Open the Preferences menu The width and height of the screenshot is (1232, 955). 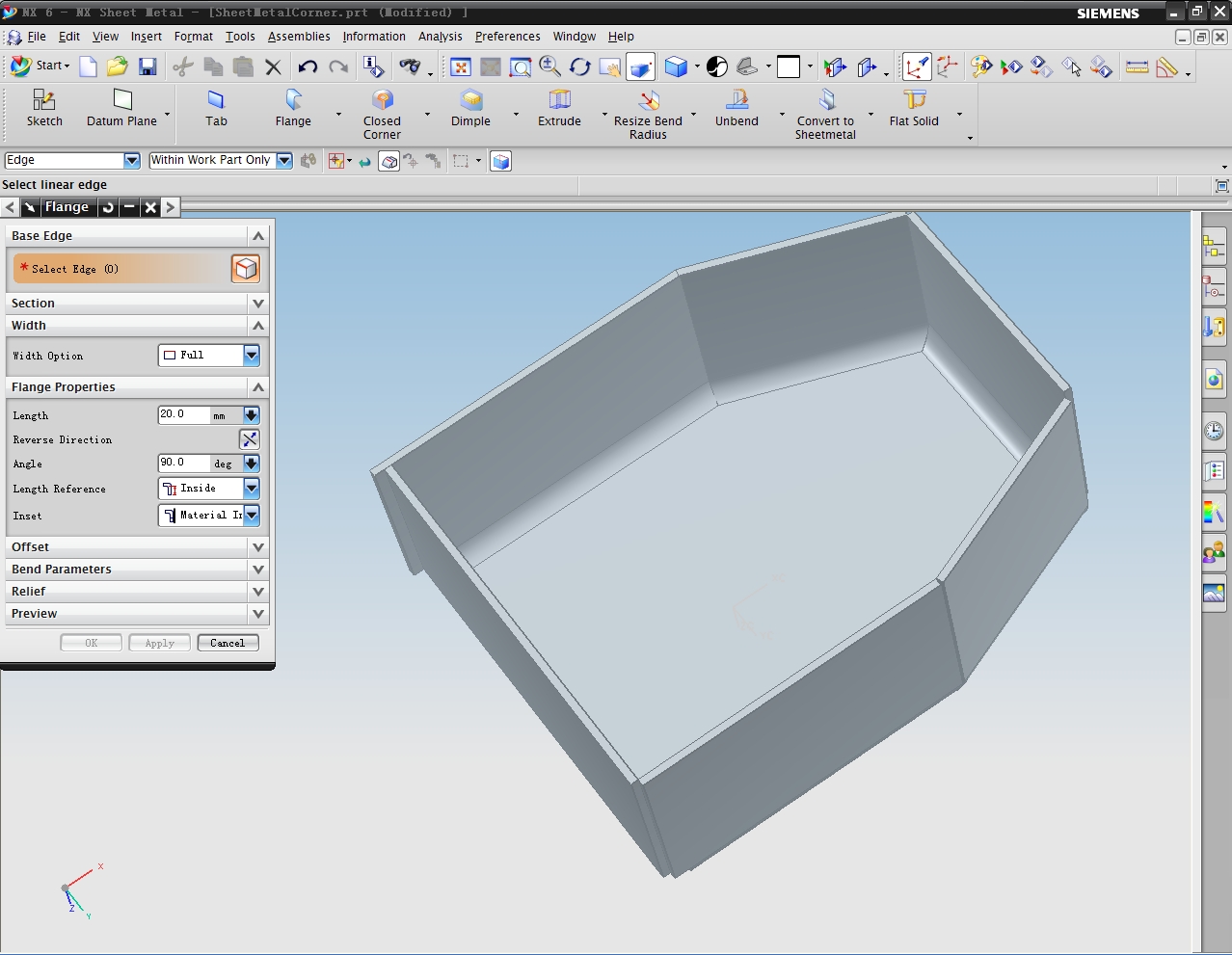(x=508, y=37)
